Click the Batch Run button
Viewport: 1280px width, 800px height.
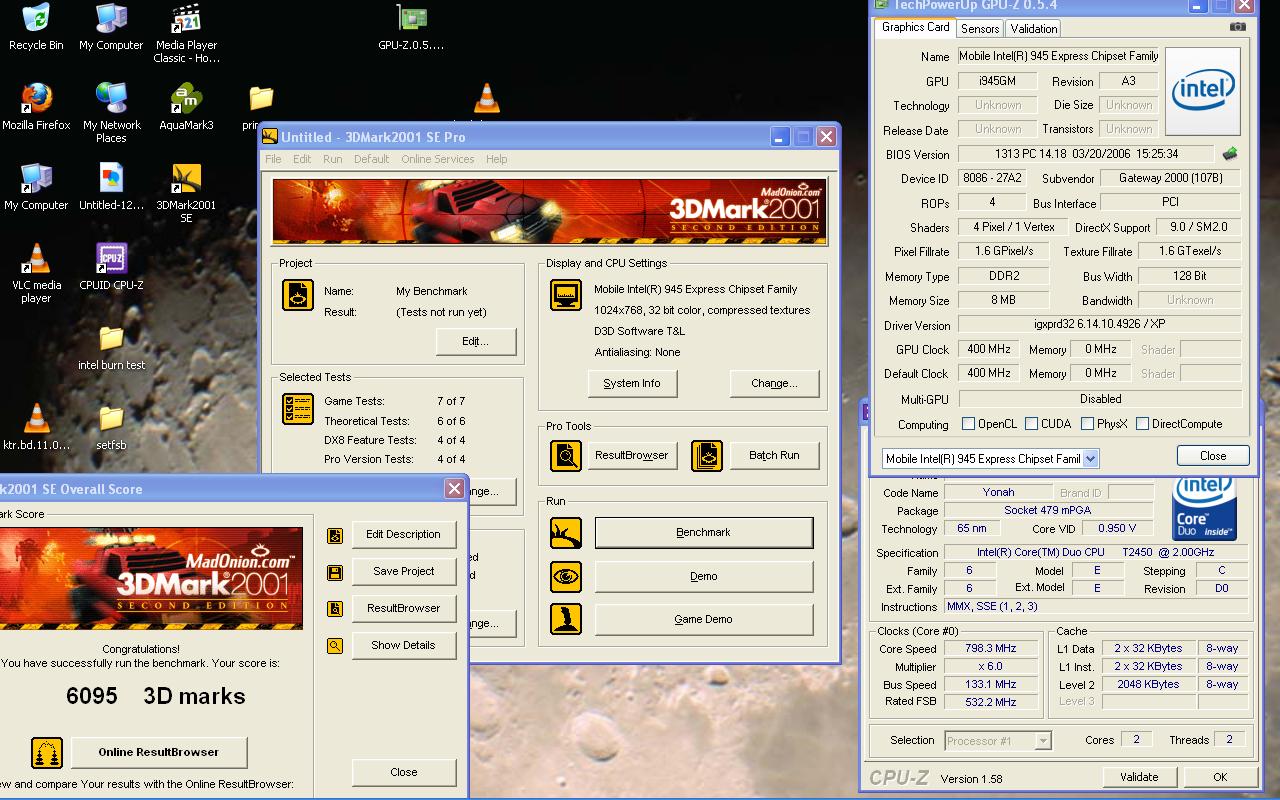click(x=774, y=455)
